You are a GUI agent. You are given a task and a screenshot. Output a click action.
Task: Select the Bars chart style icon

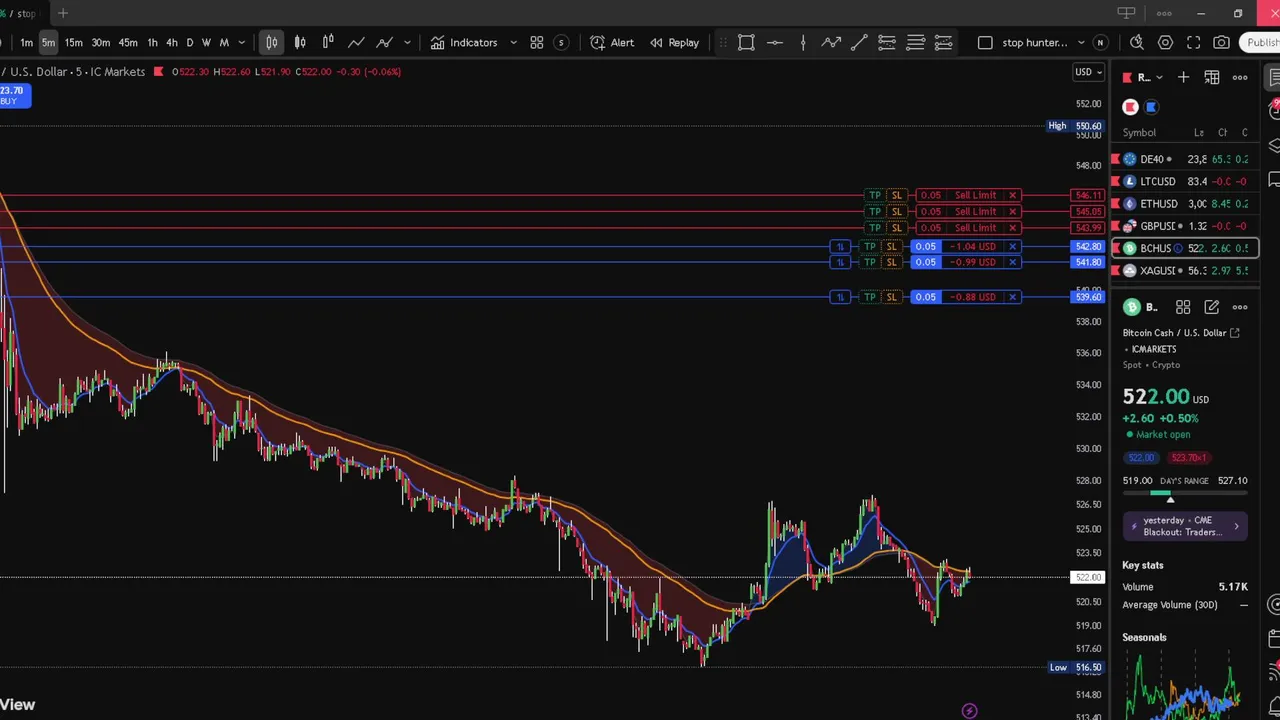click(272, 42)
